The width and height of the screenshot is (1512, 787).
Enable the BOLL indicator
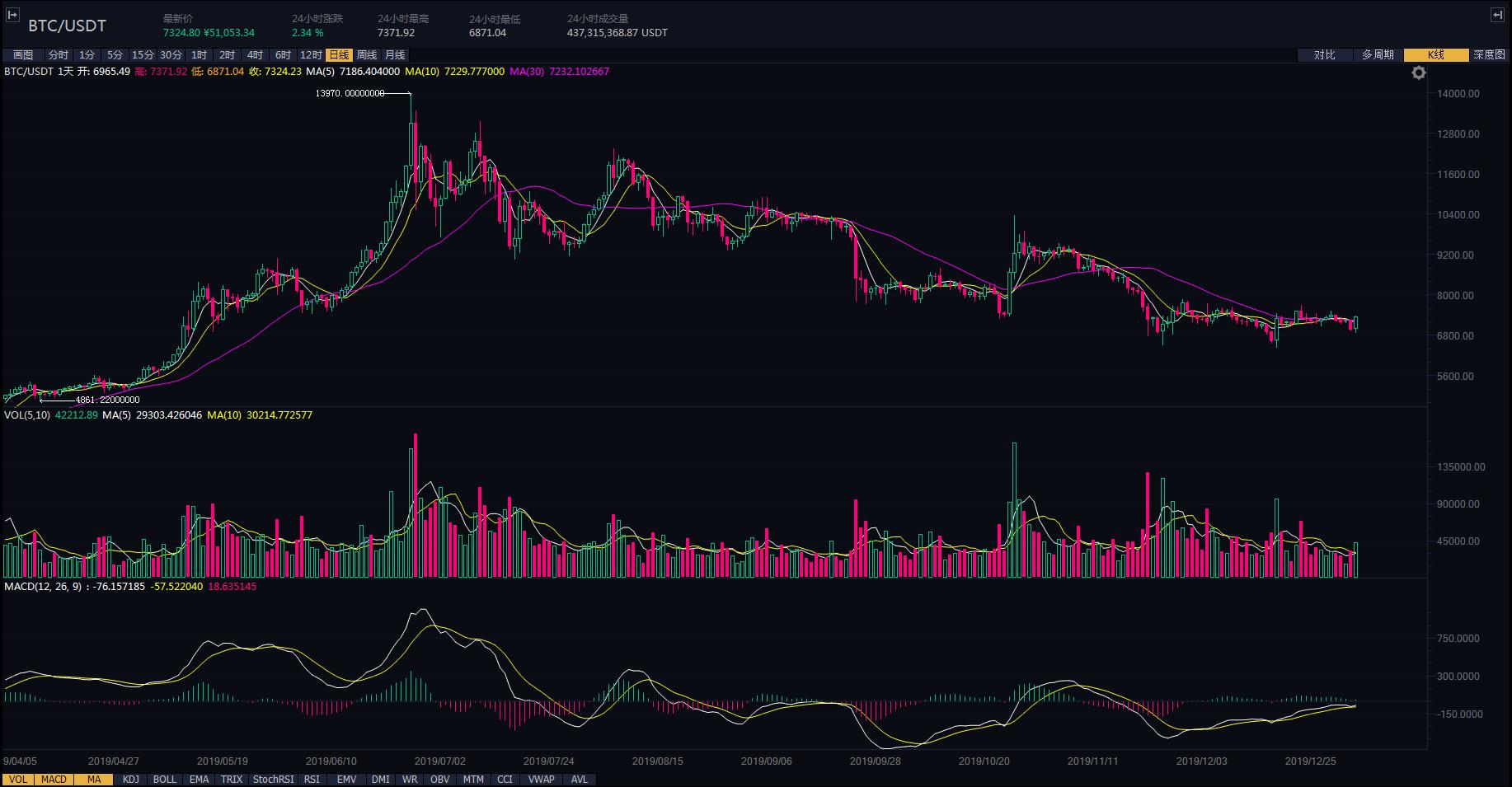coord(165,780)
